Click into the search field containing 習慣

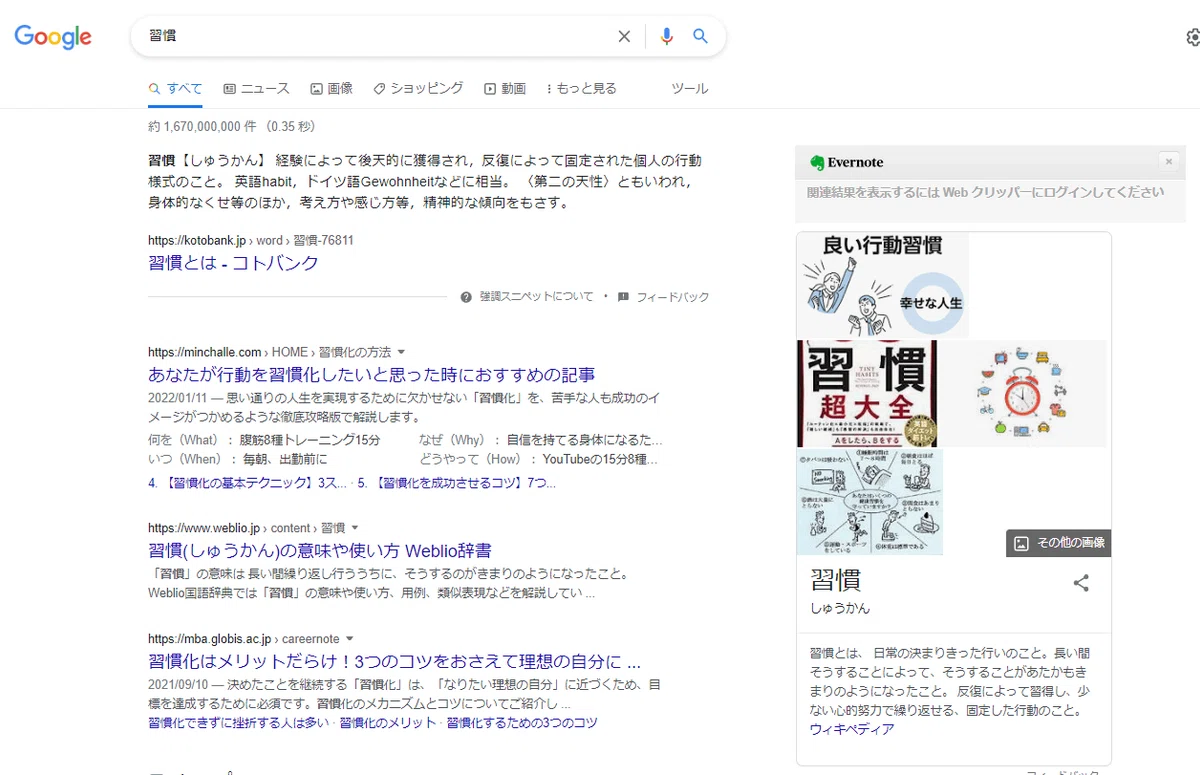point(380,36)
